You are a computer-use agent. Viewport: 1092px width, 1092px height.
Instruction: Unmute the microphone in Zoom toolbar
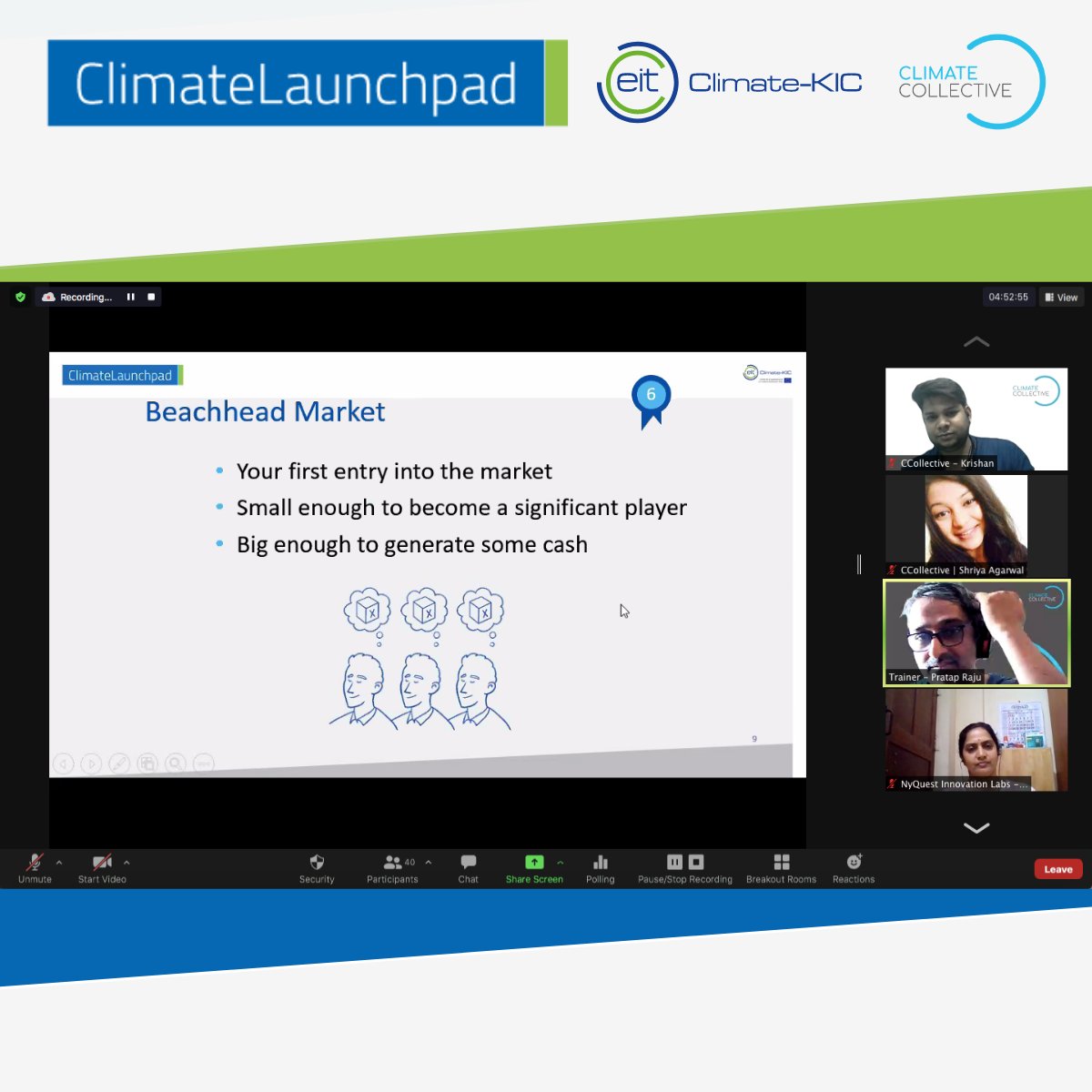35,868
